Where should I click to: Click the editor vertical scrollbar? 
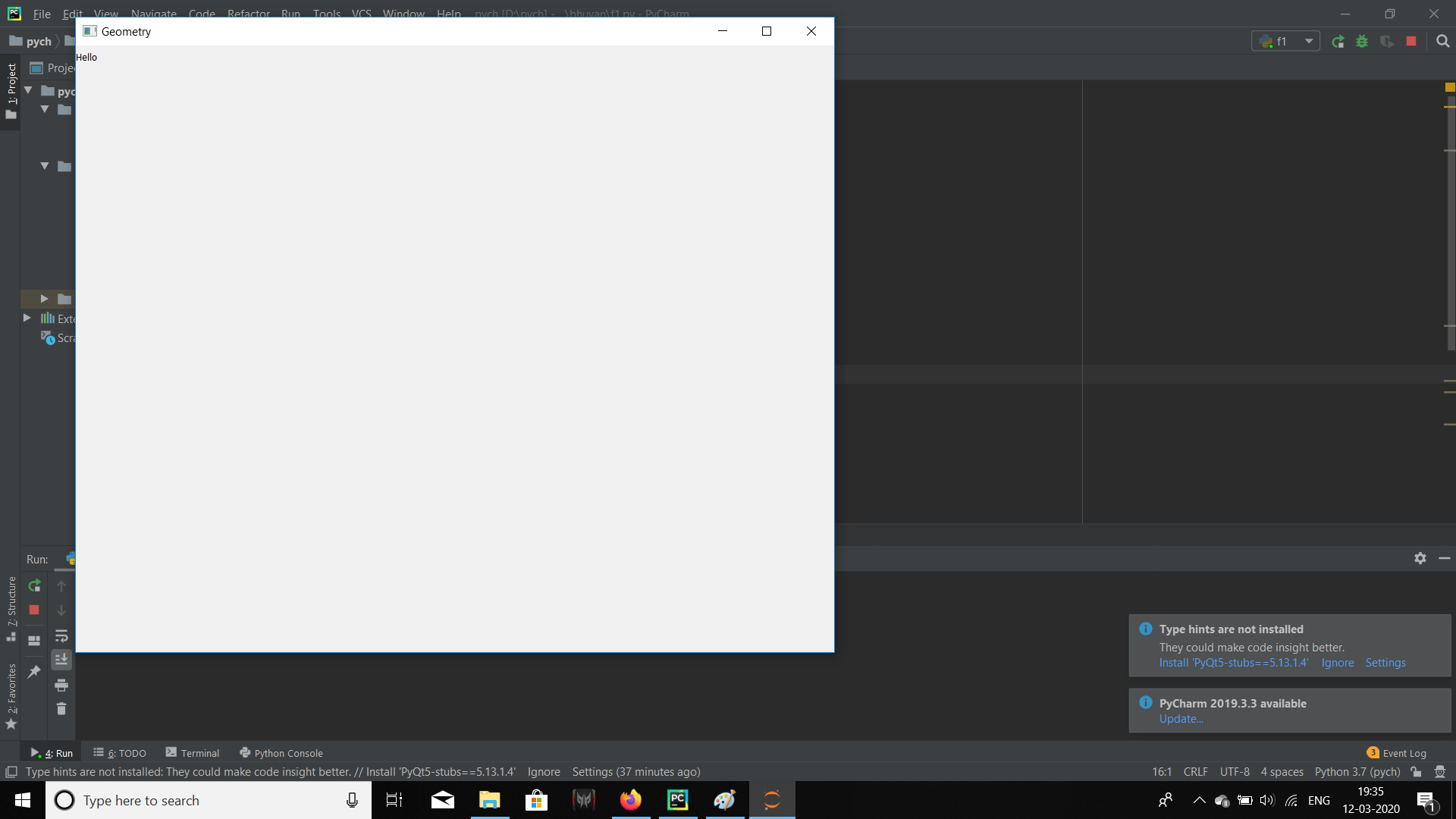(1450, 227)
